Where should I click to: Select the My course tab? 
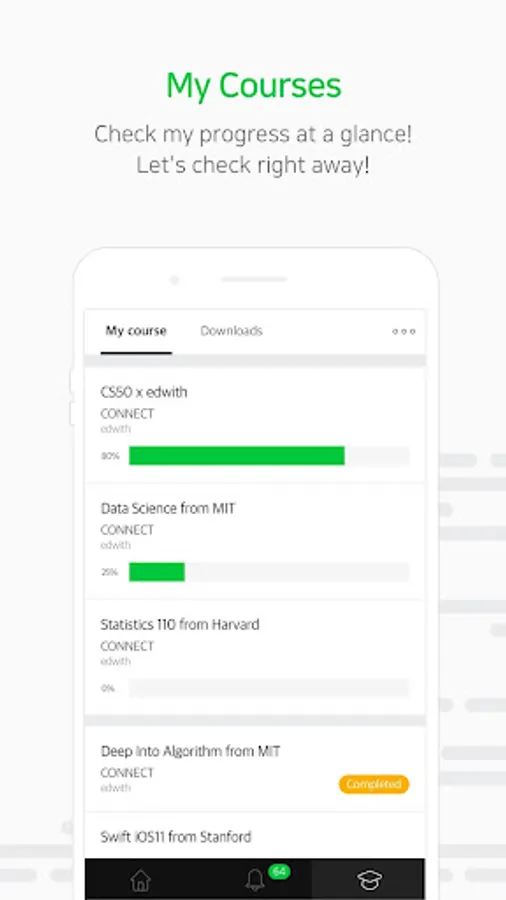tap(136, 331)
